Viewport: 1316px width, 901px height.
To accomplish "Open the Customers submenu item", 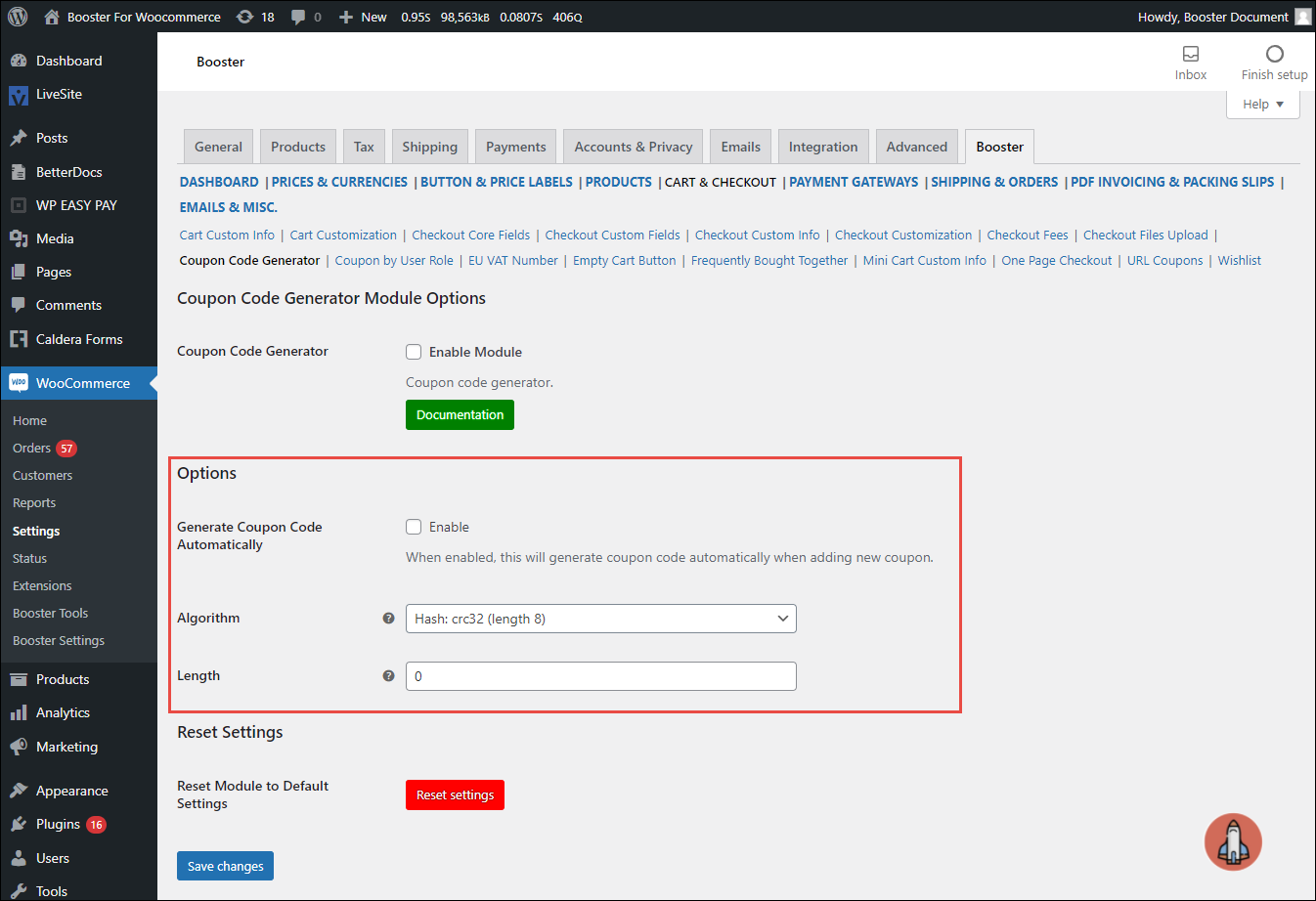I will (x=42, y=476).
